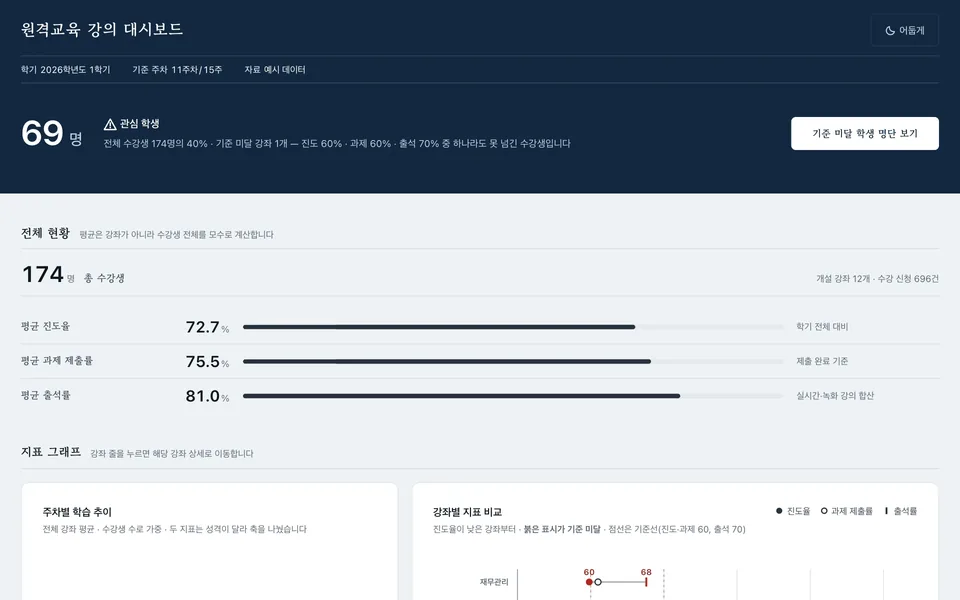The height and width of the screenshot is (600, 960).
Task: Click the red 60 progress dot for 재무관리
Action: click(x=589, y=582)
